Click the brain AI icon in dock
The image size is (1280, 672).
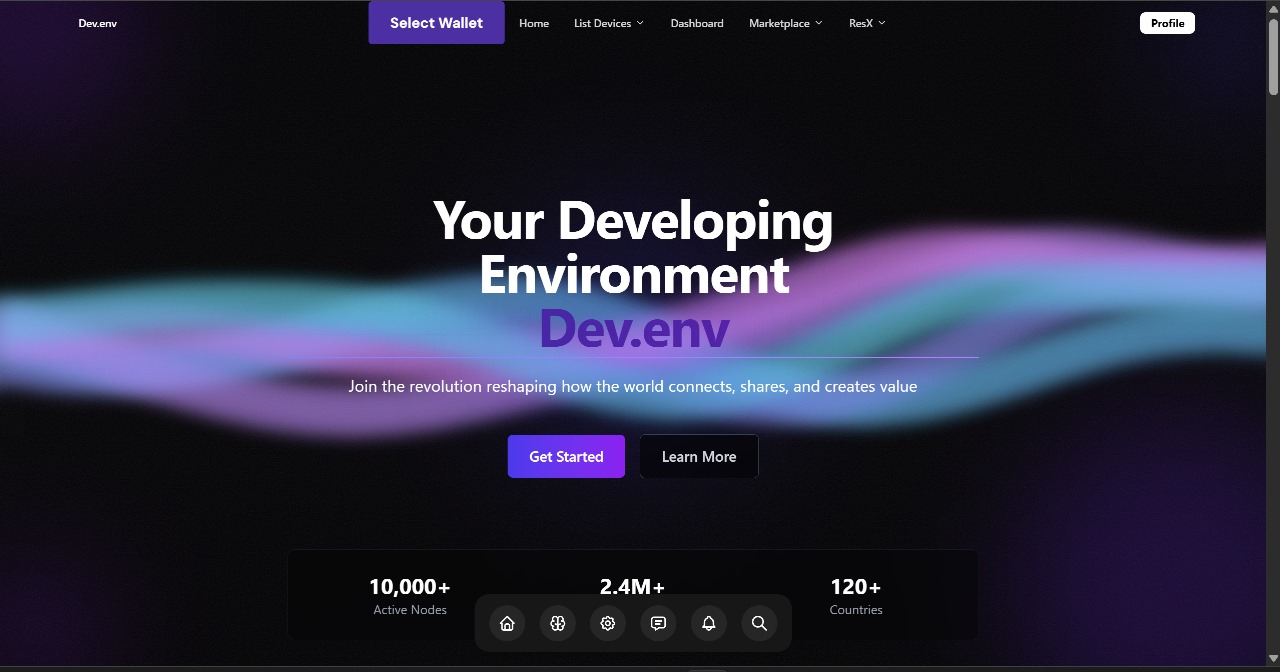pos(558,623)
